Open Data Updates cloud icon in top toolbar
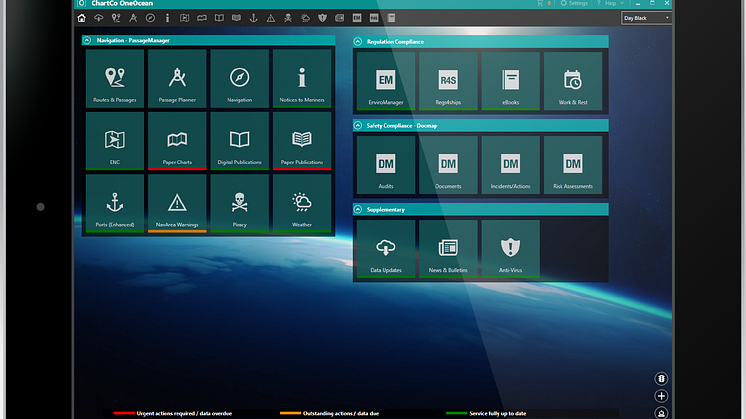 98,18
